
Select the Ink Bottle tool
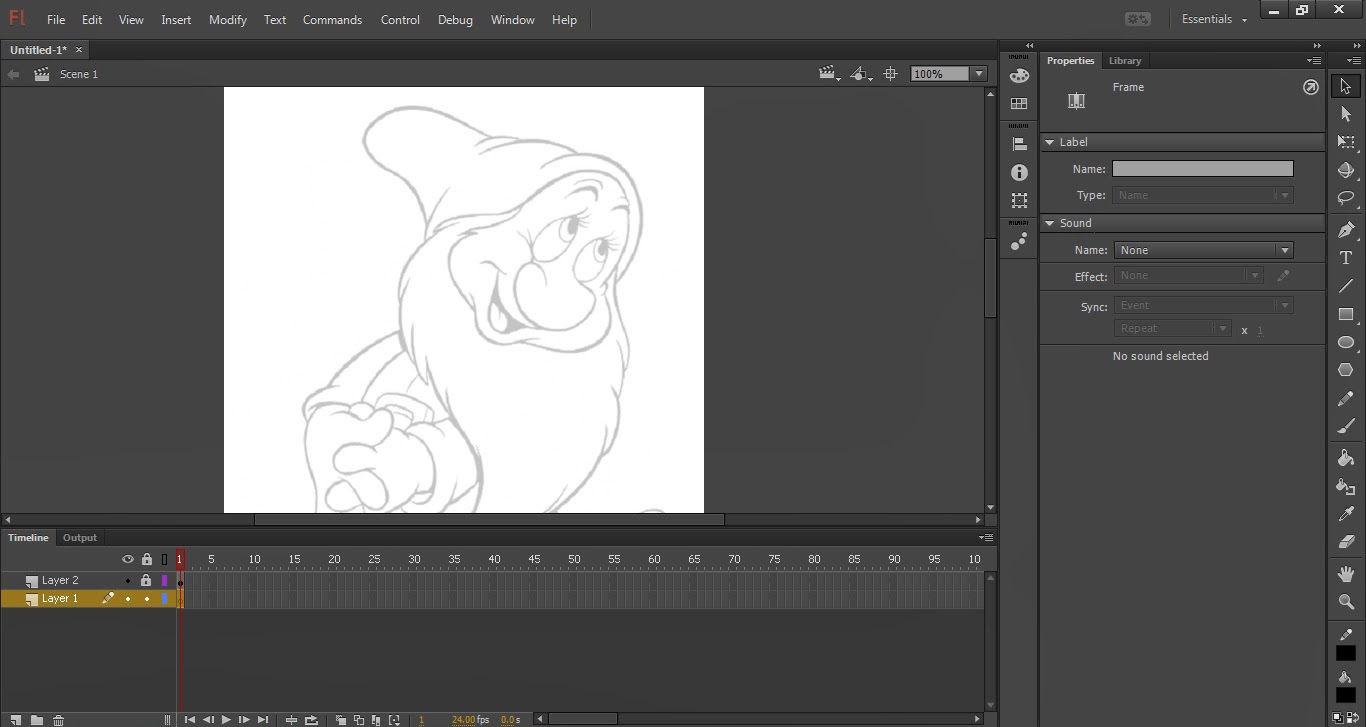[1346, 487]
